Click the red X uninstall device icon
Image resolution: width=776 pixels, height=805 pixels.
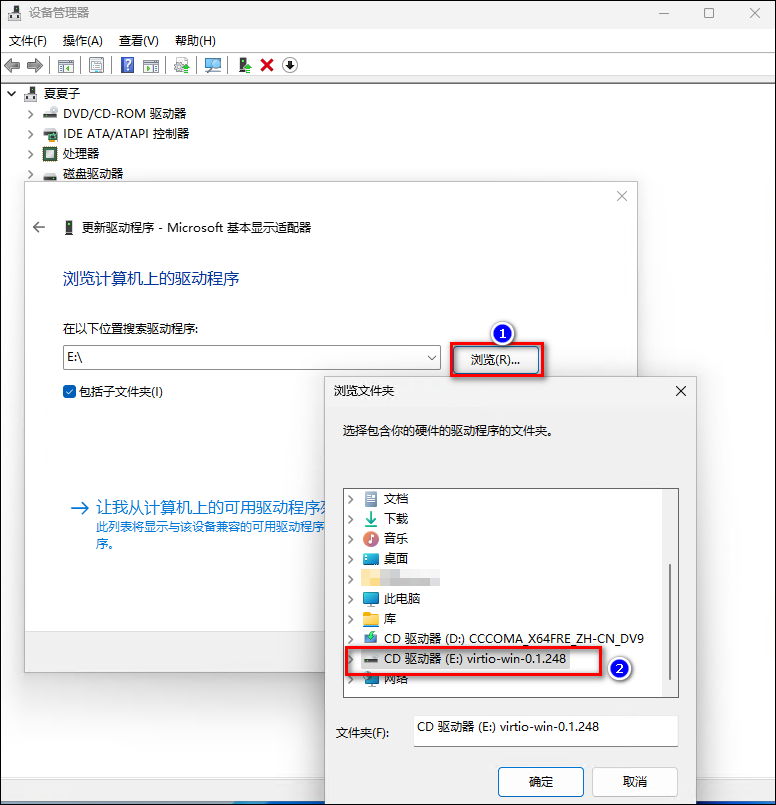pyautogui.click(x=267, y=65)
